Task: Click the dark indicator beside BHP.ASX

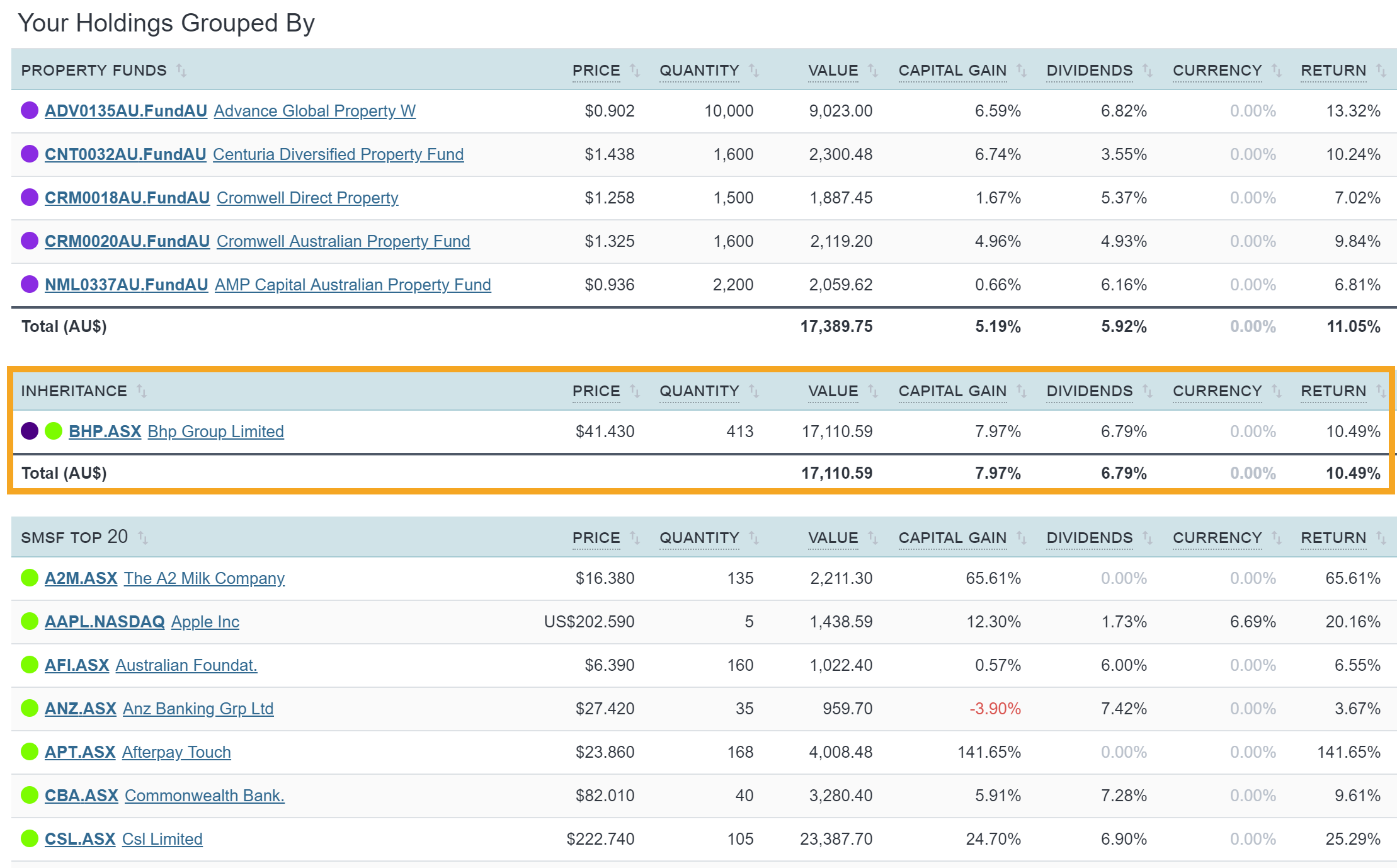Action: pyautogui.click(x=28, y=431)
